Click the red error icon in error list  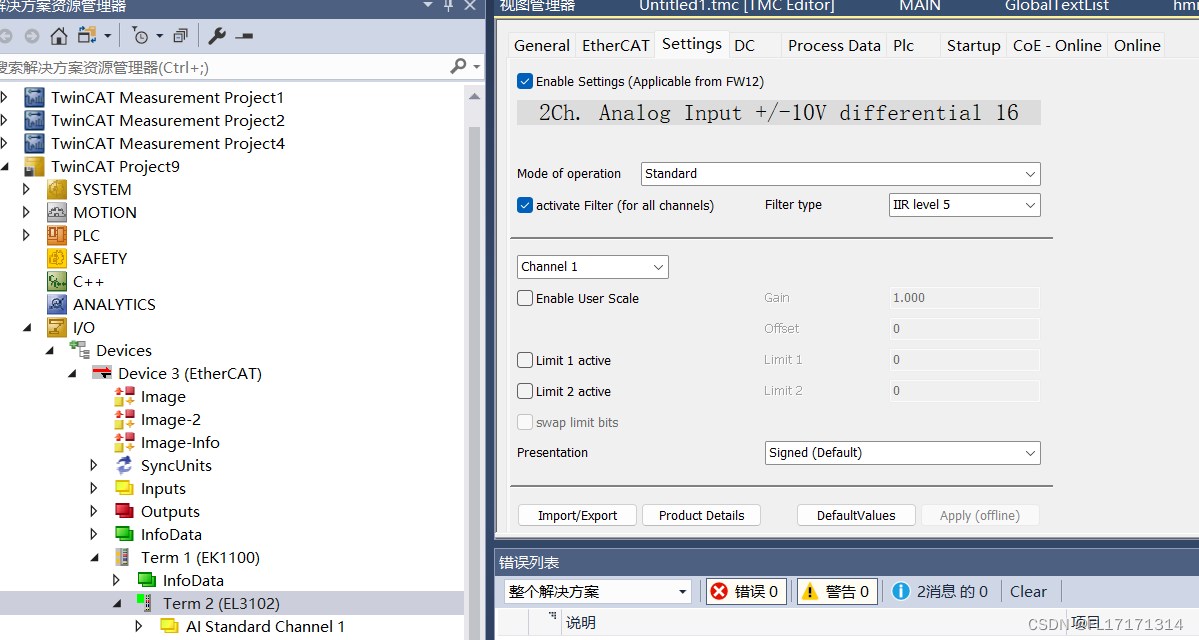[x=720, y=591]
